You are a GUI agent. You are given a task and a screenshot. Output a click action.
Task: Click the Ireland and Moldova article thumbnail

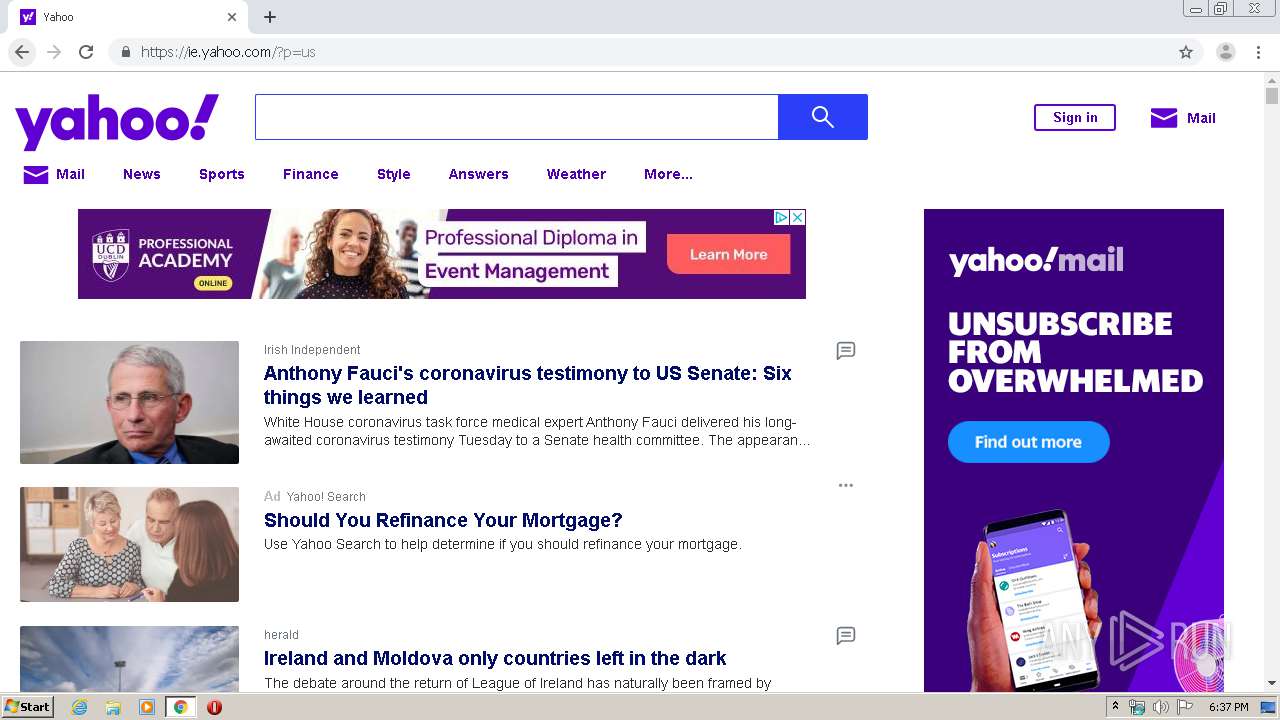[x=129, y=659]
